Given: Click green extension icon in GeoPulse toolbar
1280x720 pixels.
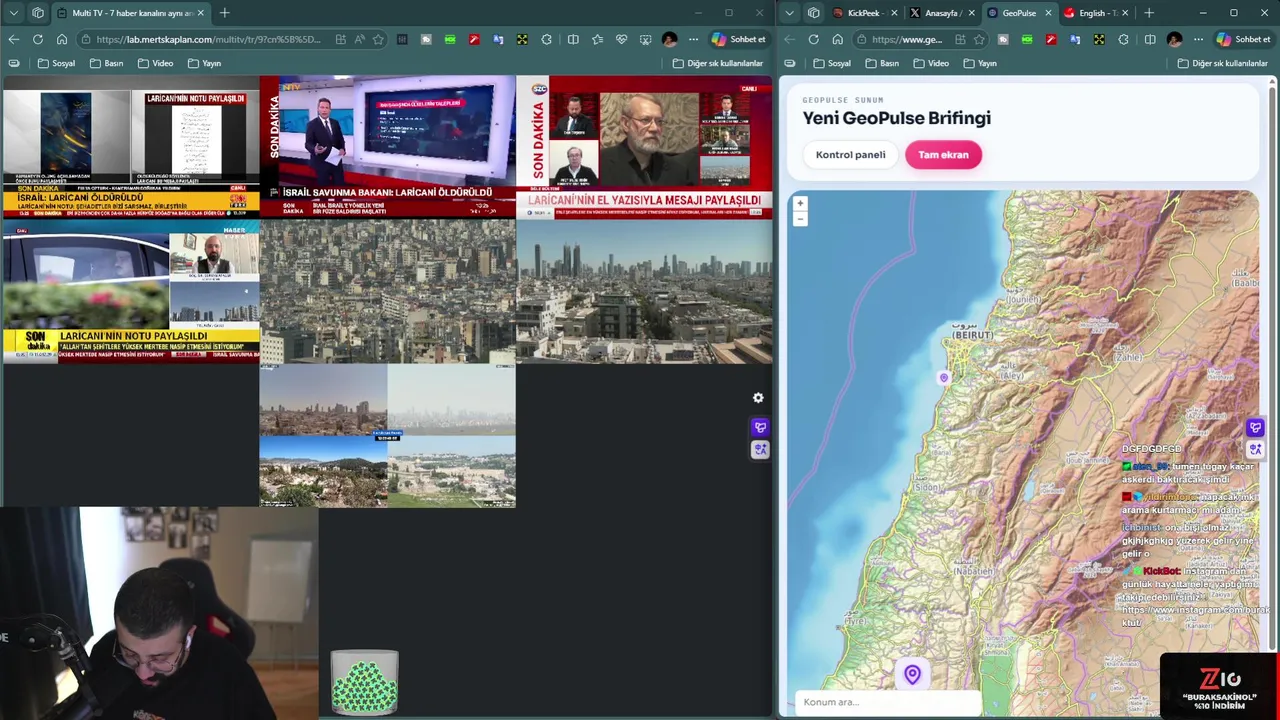Looking at the screenshot, I should [1027, 39].
